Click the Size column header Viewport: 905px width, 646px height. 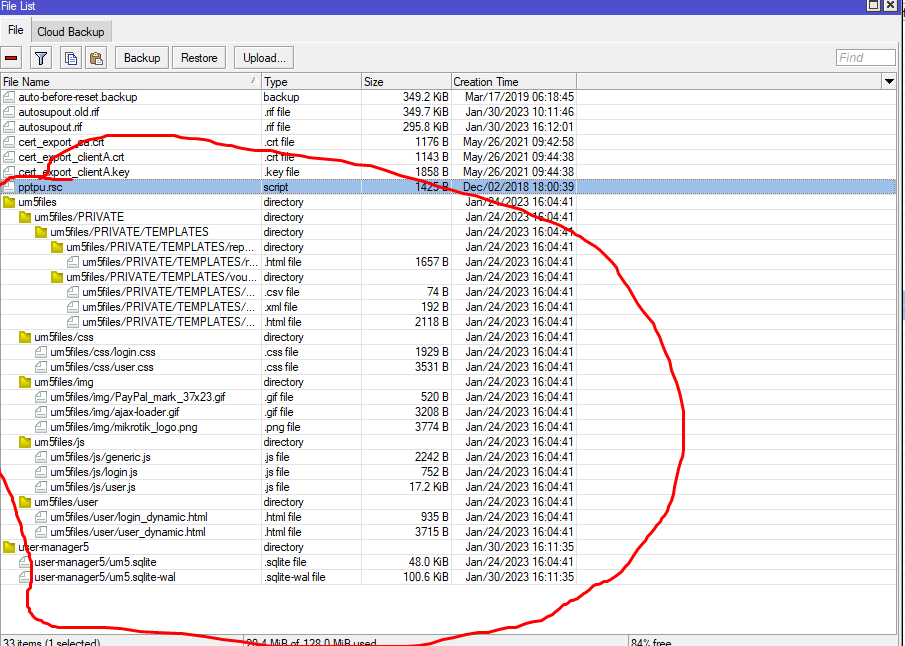coord(405,81)
